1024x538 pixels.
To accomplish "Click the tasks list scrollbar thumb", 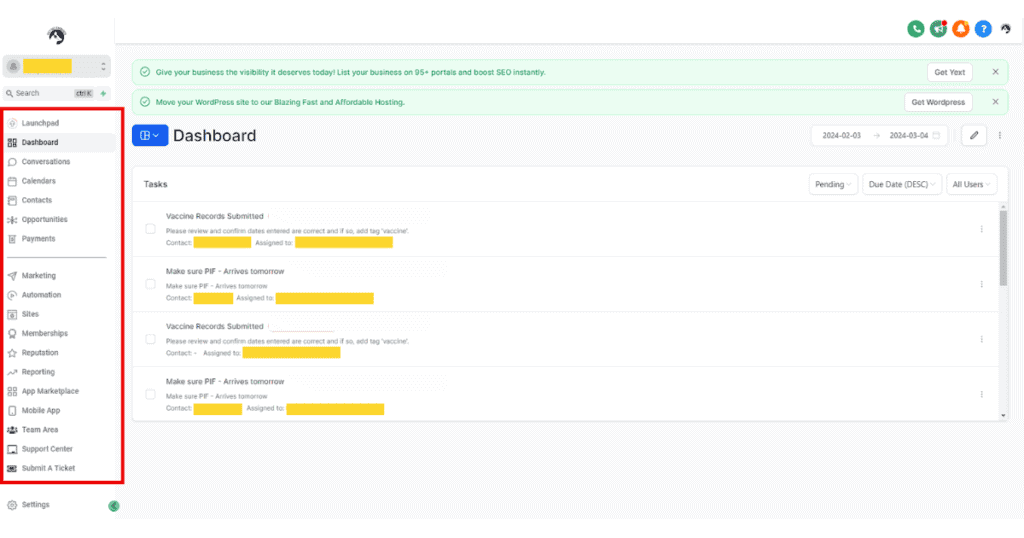I will tap(1003, 248).
